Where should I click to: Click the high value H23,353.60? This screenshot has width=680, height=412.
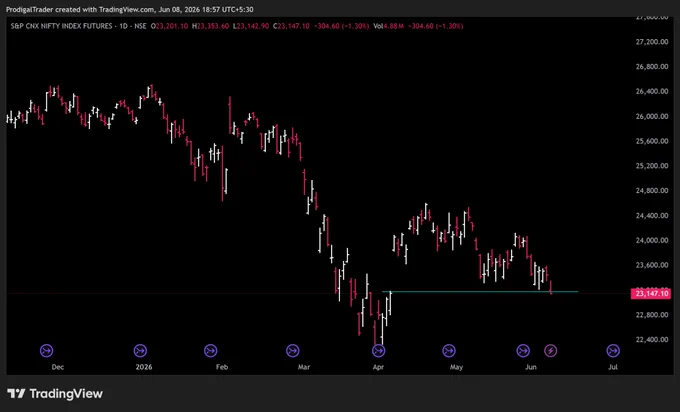coord(210,26)
